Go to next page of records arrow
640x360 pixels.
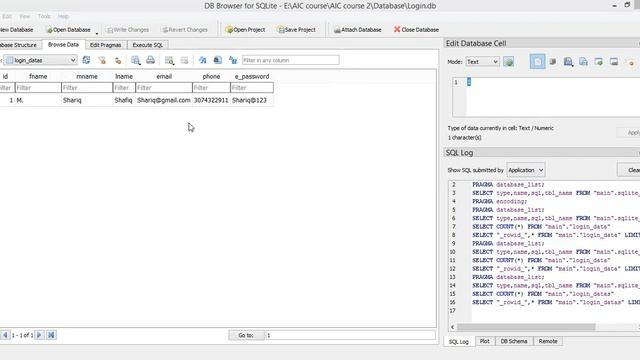coord(40,335)
